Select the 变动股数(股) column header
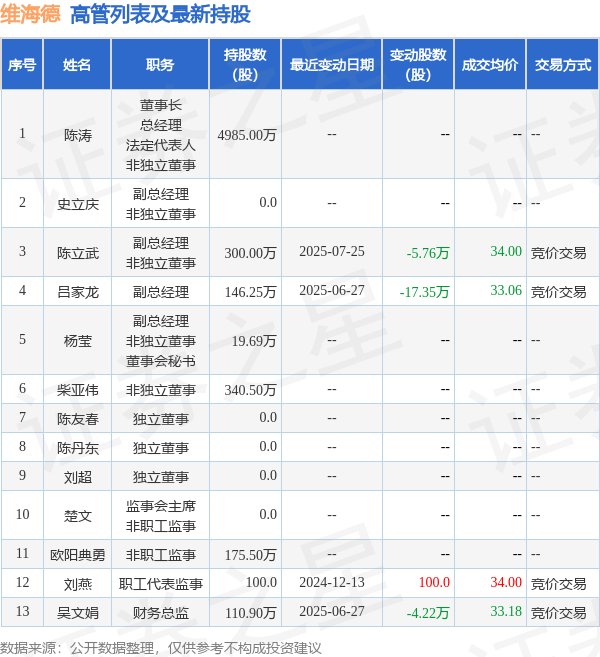This screenshot has width=600, height=657. pos(418,65)
